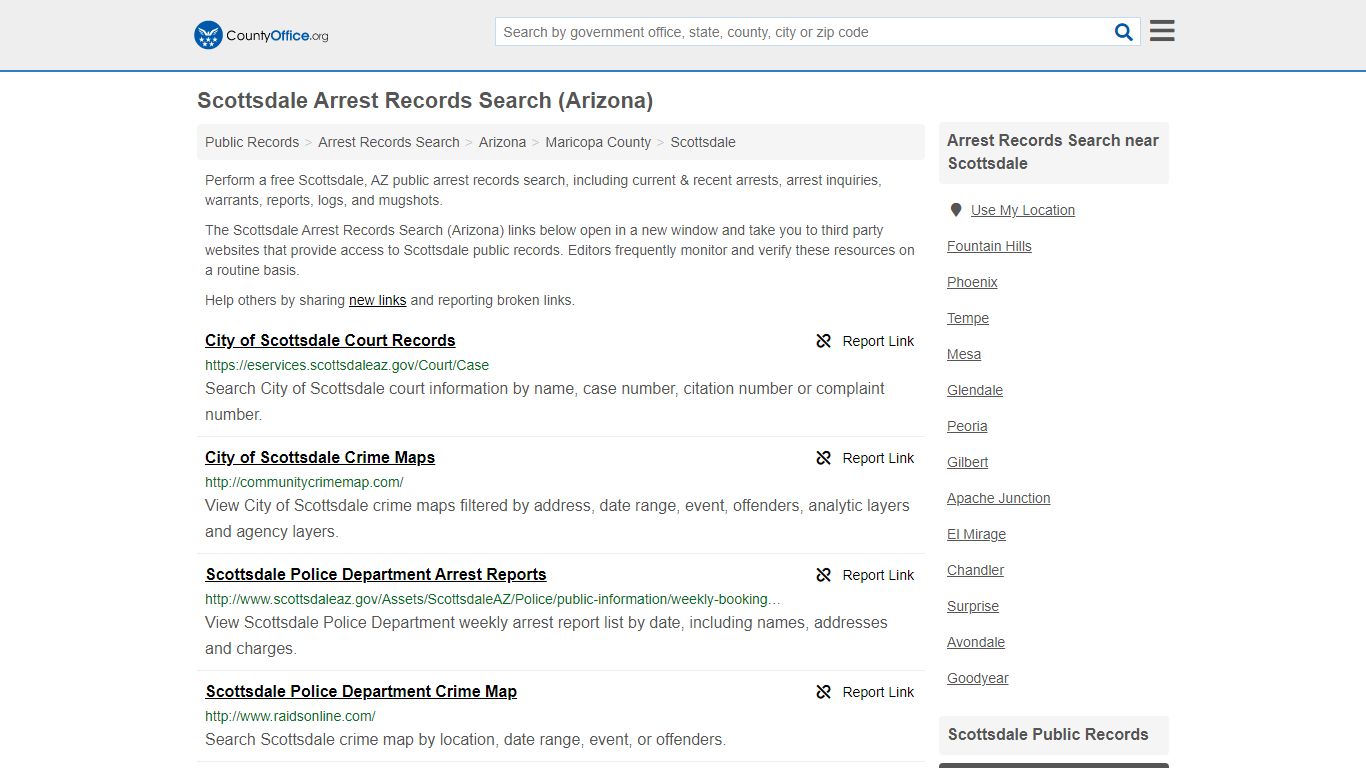Visit communitycrimemap.com URL
Screen dimensions: 1366x768
point(304,482)
